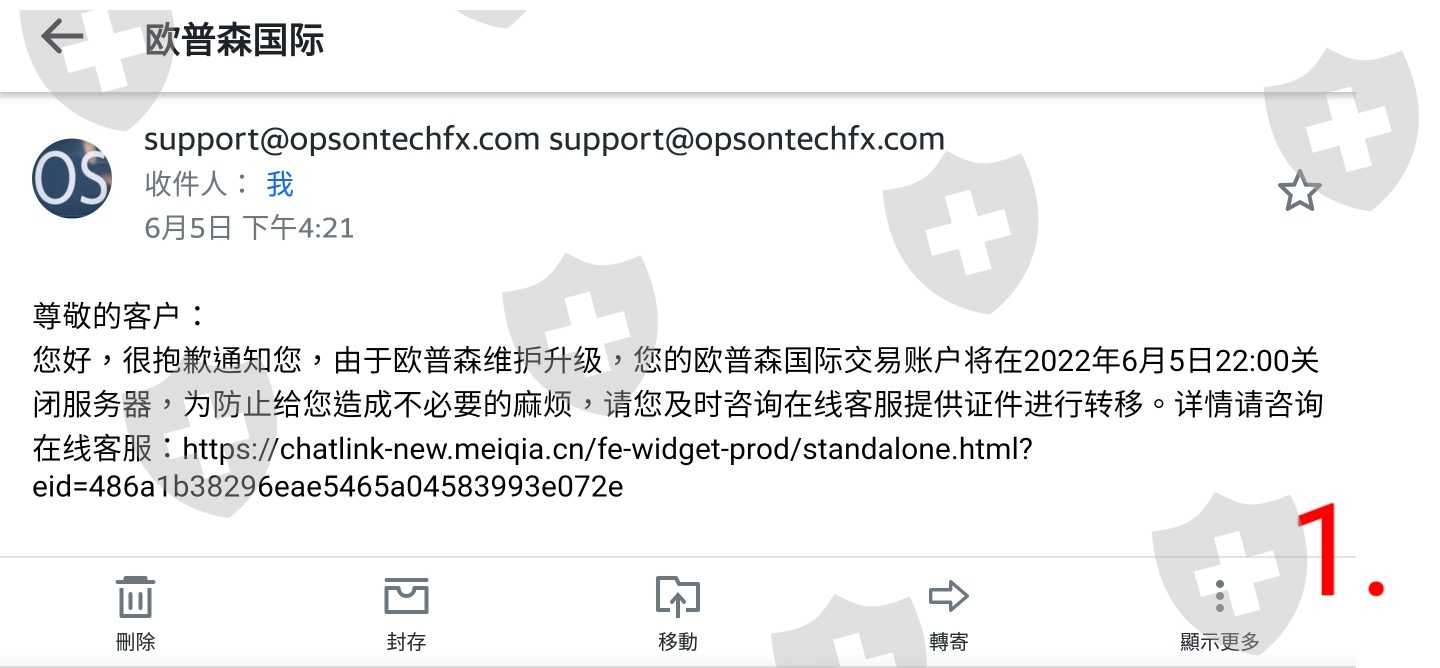1440x668 pixels.
Task: Tap the trash can delete icon
Action: [135, 597]
